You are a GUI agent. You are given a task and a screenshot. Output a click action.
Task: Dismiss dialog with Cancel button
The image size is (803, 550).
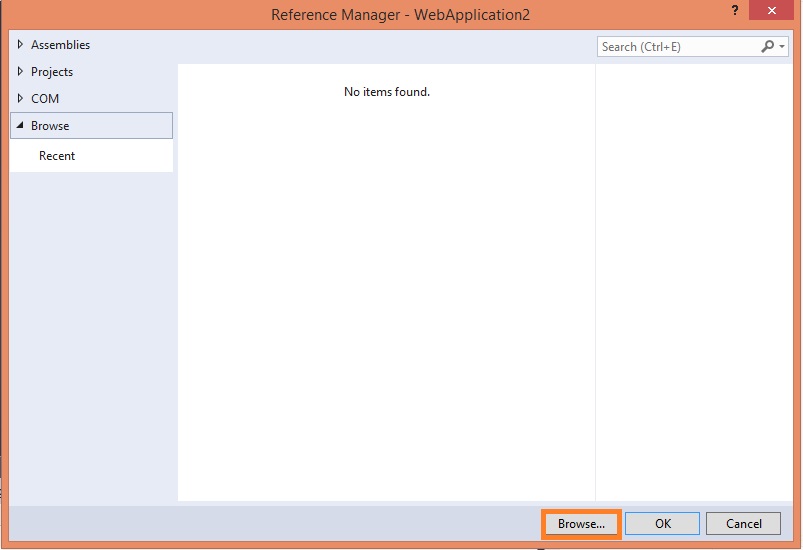coord(743,523)
